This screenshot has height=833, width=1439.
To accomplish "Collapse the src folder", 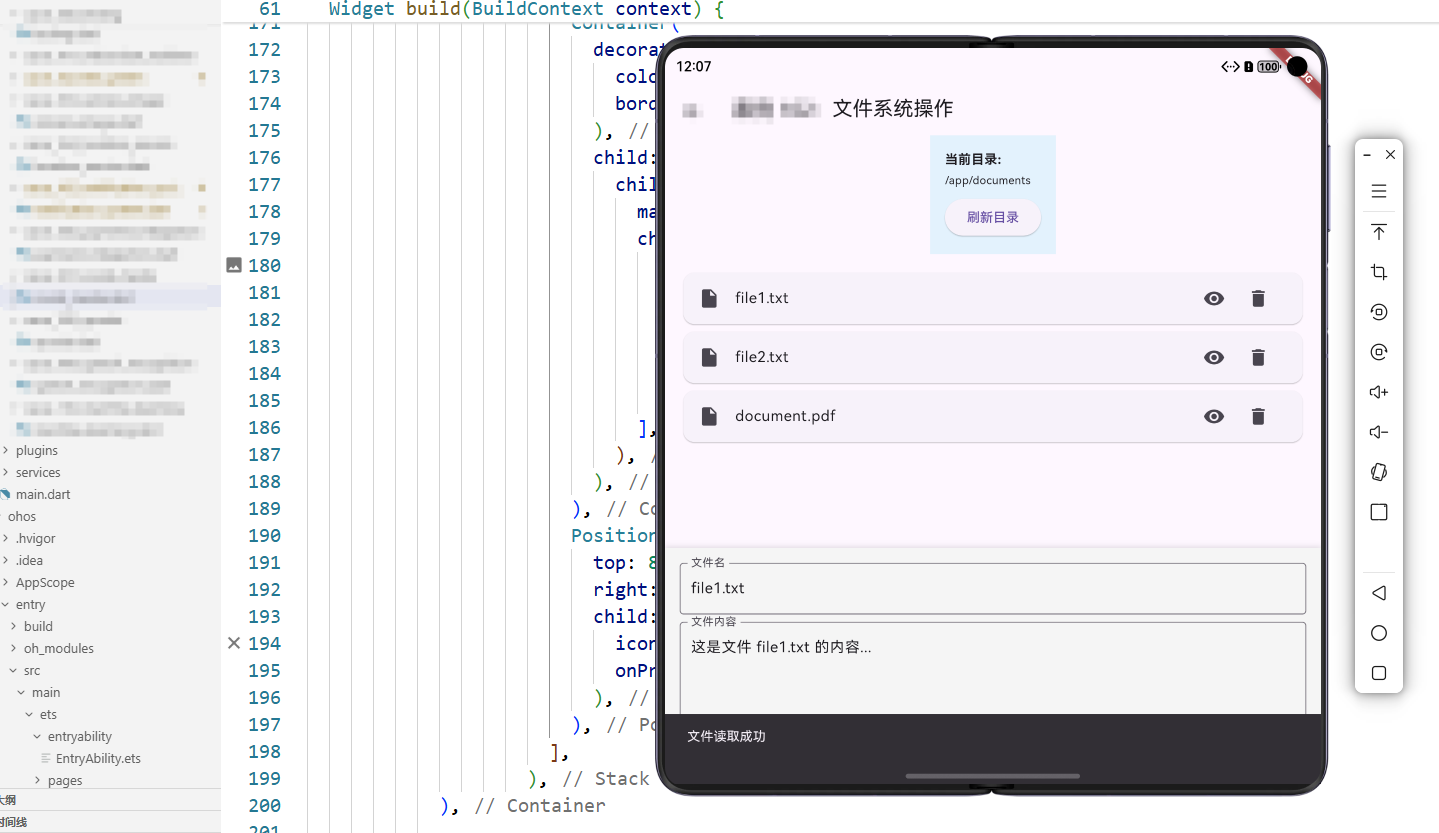I will pyautogui.click(x=14, y=670).
